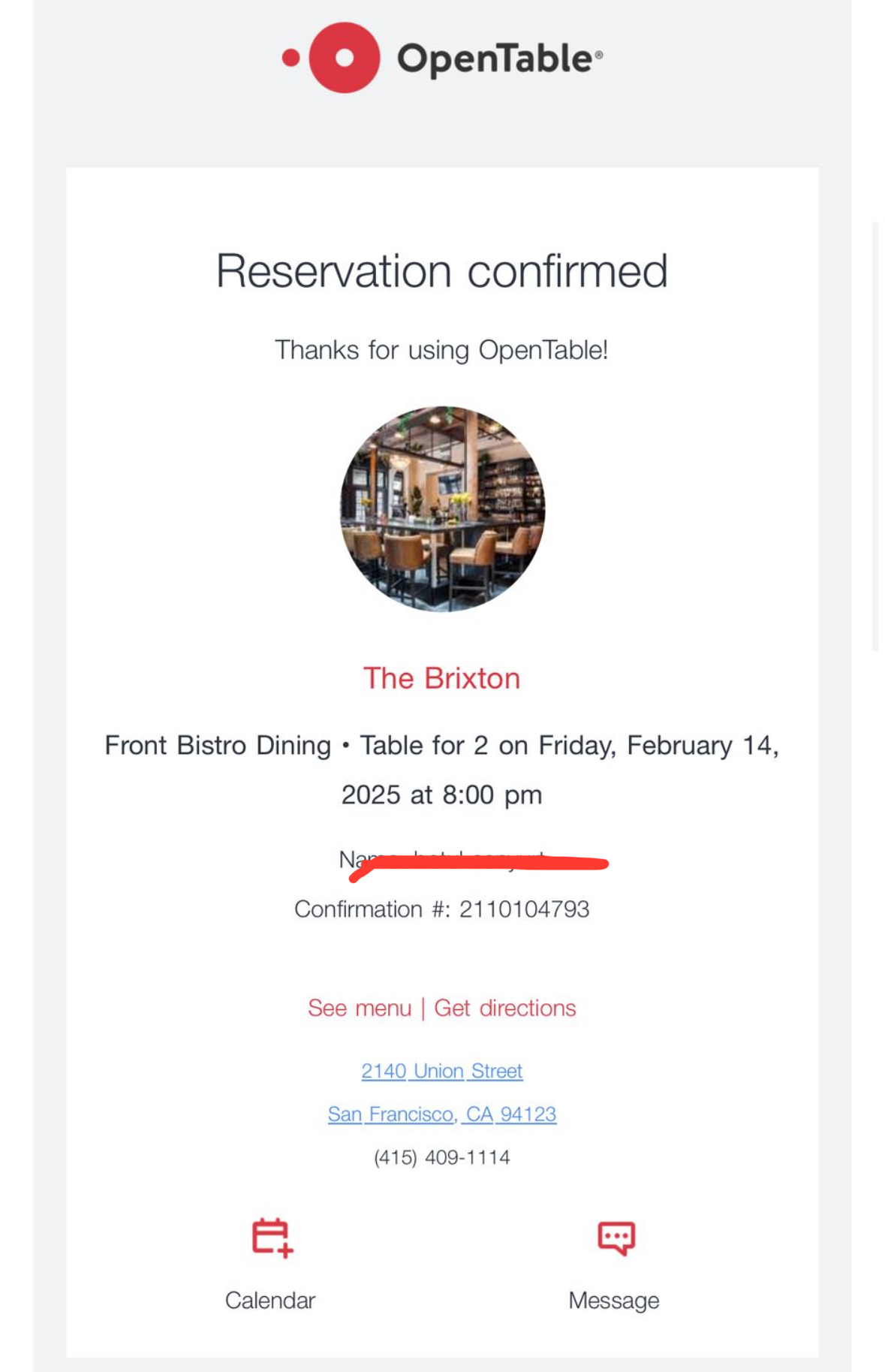The height and width of the screenshot is (1372, 885).
Task: Click the small red dot beside logo
Action: click(x=291, y=58)
